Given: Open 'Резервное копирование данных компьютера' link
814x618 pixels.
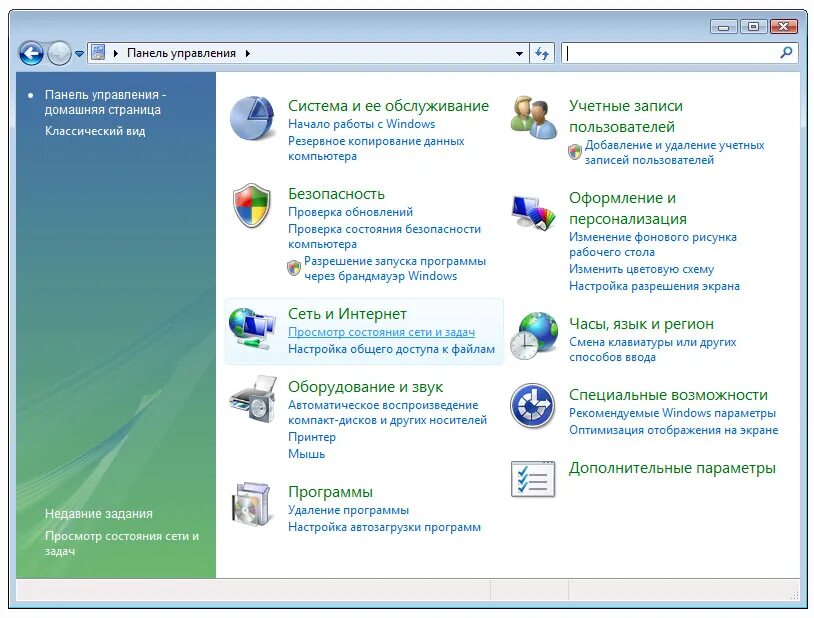Looking at the screenshot, I should point(376,149).
